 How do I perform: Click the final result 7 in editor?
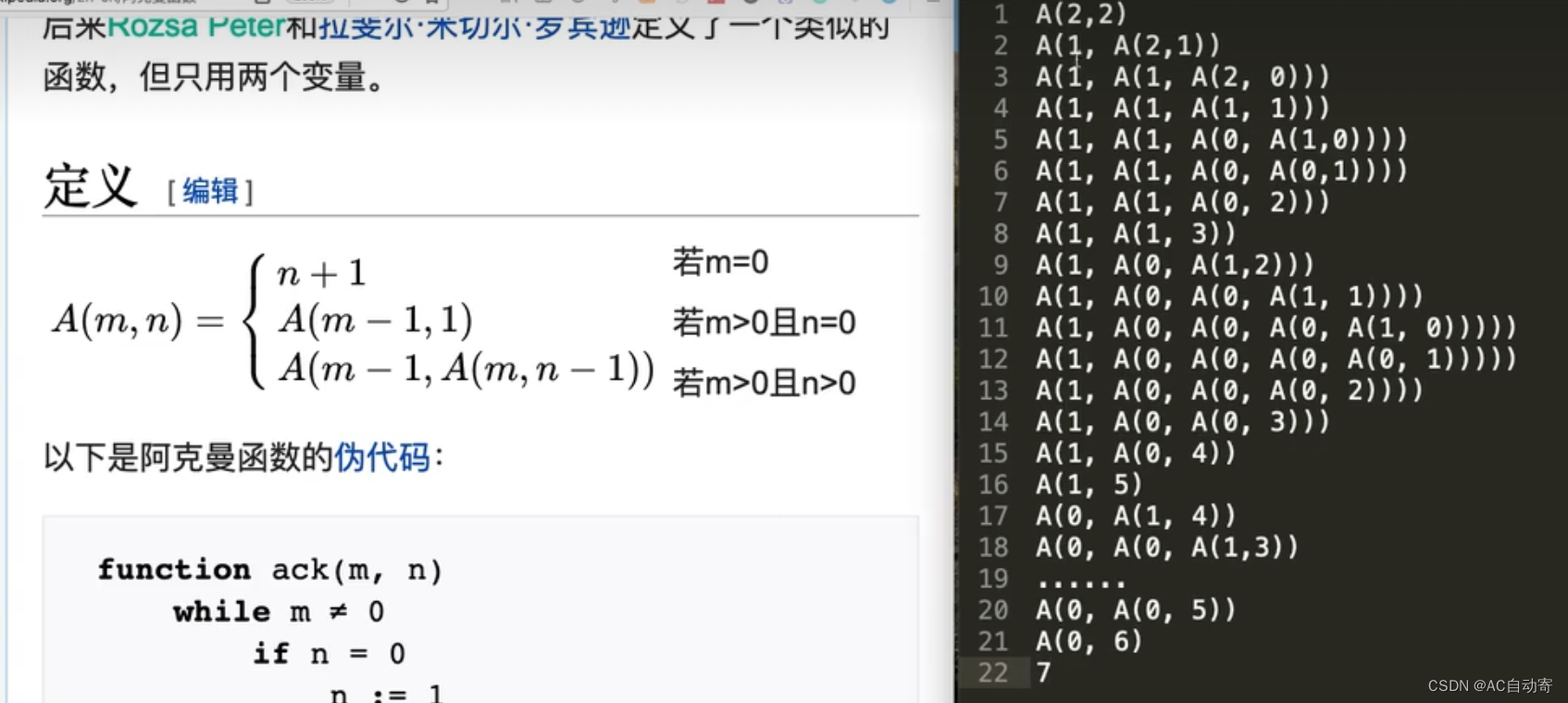[1043, 672]
